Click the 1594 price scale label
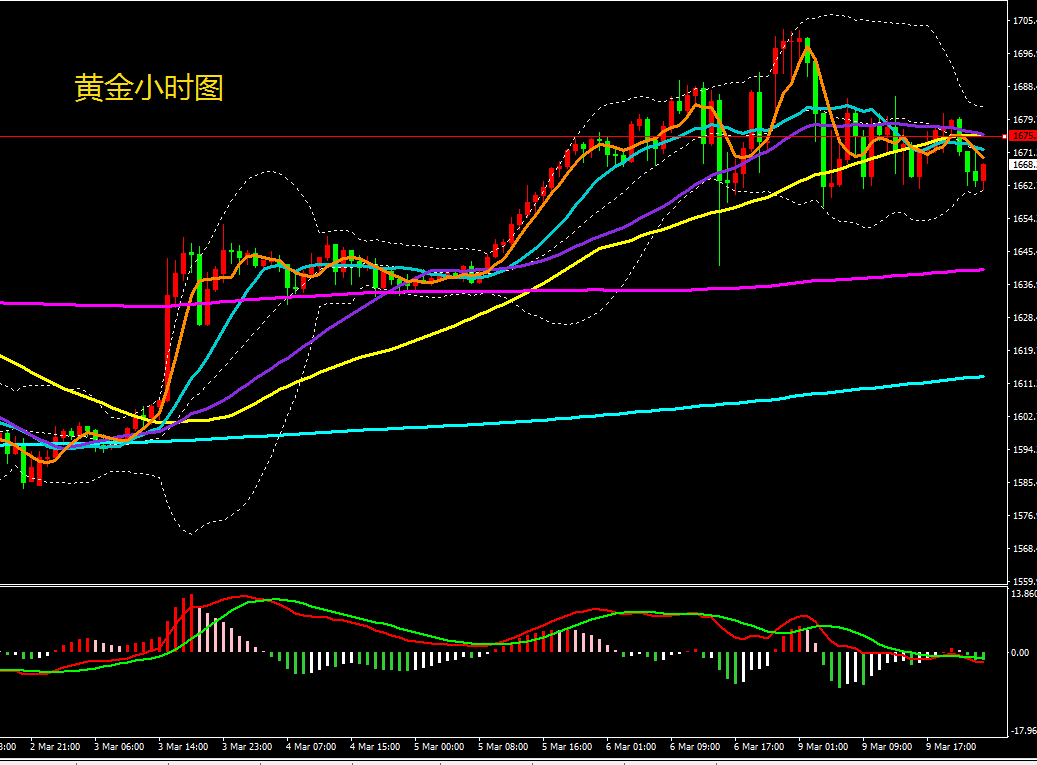The image size is (1037, 765). [x=1024, y=450]
